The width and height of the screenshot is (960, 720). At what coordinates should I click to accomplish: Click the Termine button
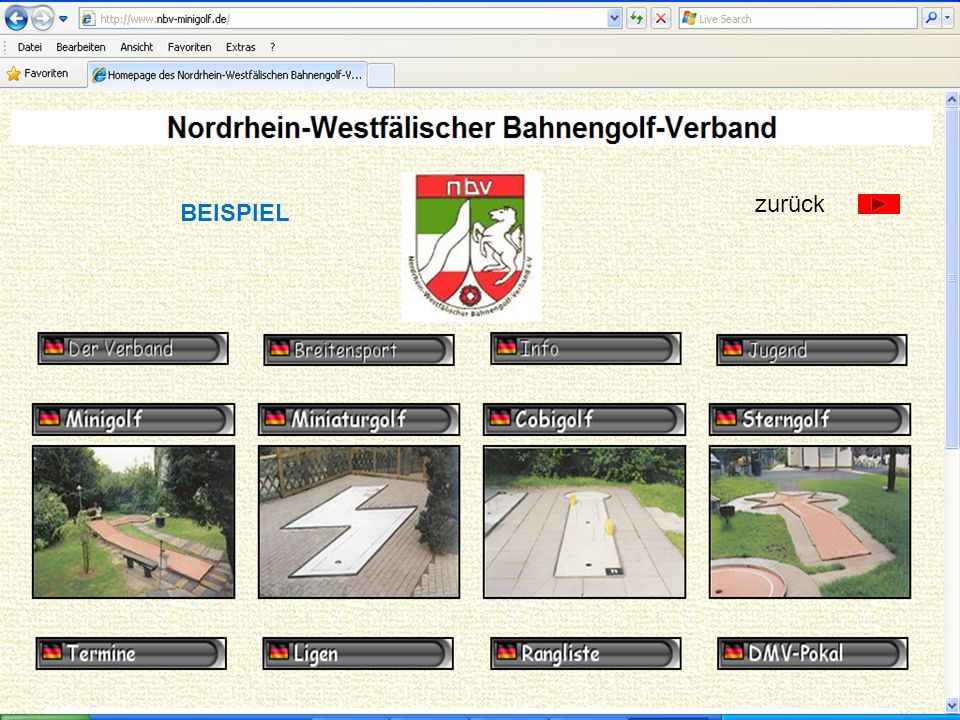pos(131,653)
